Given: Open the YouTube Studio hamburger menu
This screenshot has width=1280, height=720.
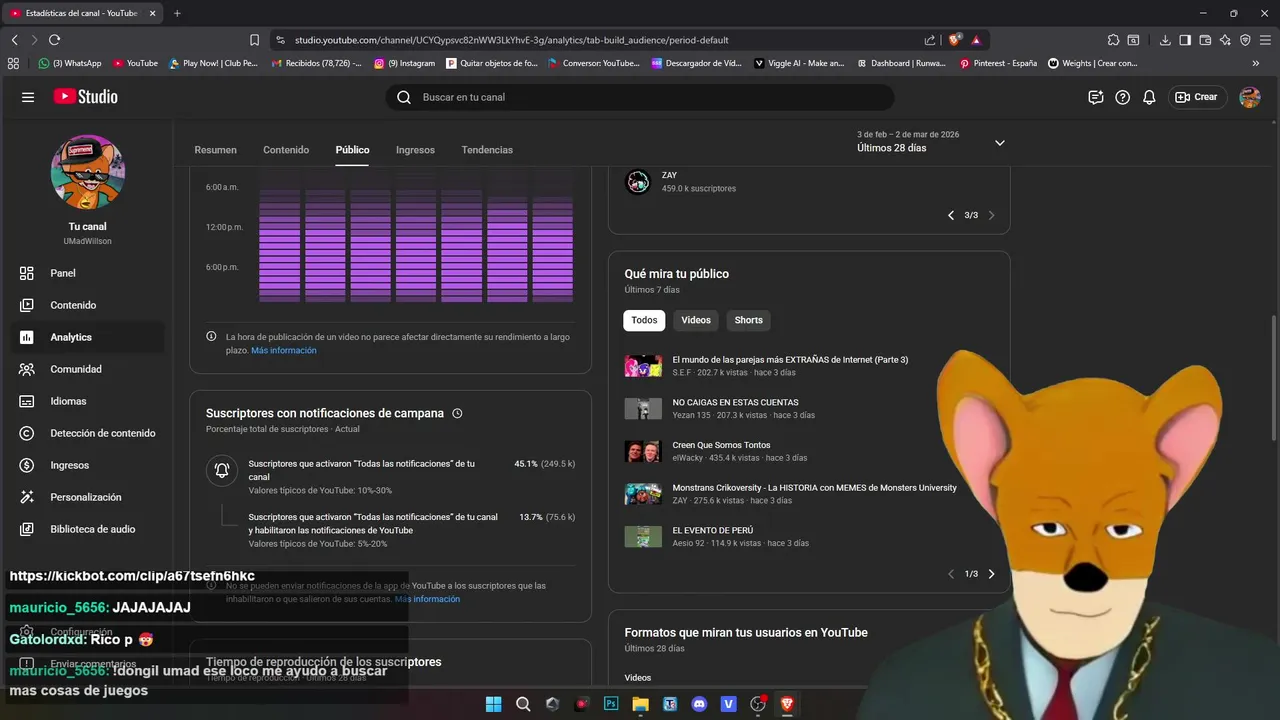Looking at the screenshot, I should click(28, 97).
